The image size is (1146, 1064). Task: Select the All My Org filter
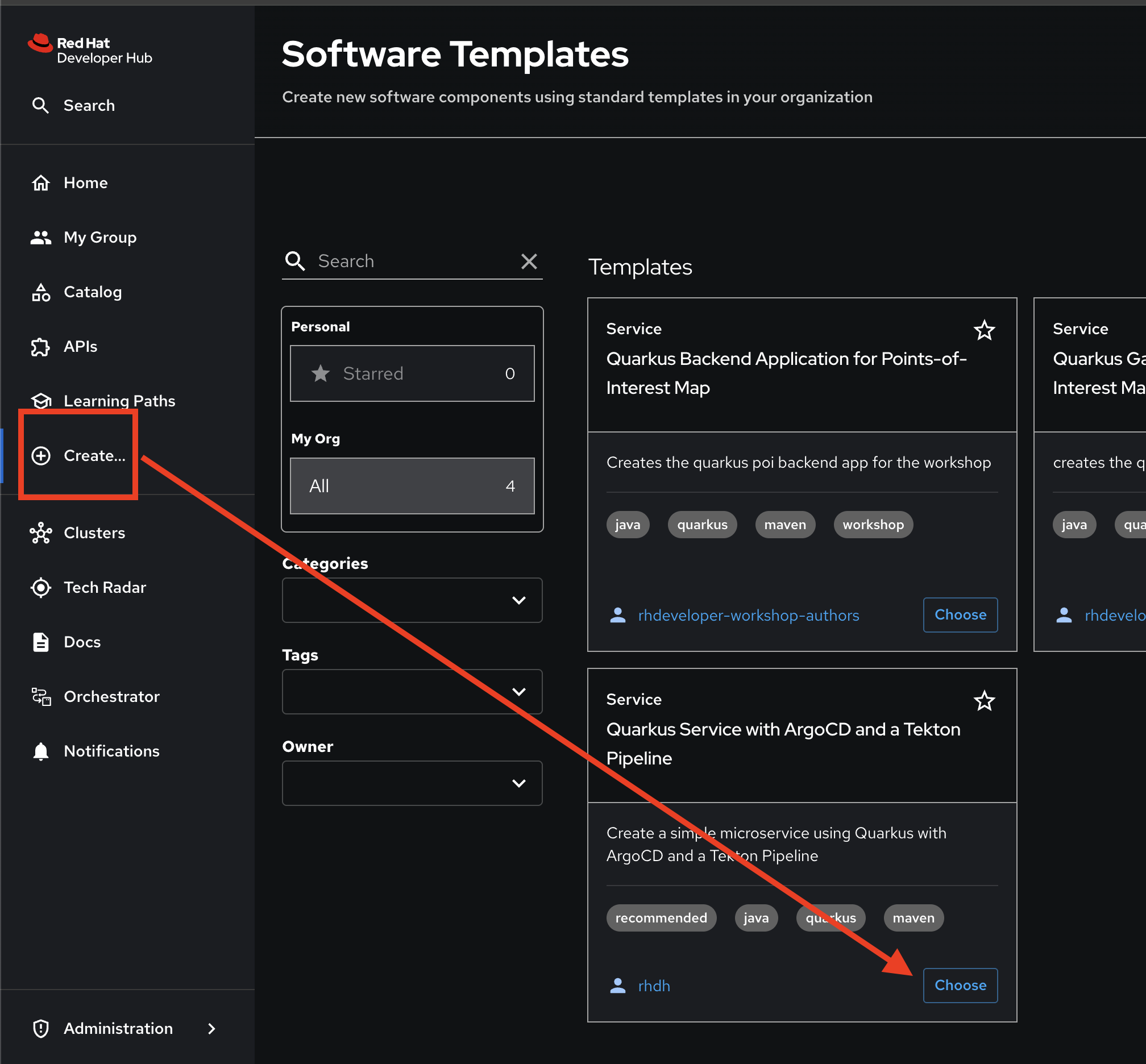click(x=412, y=486)
